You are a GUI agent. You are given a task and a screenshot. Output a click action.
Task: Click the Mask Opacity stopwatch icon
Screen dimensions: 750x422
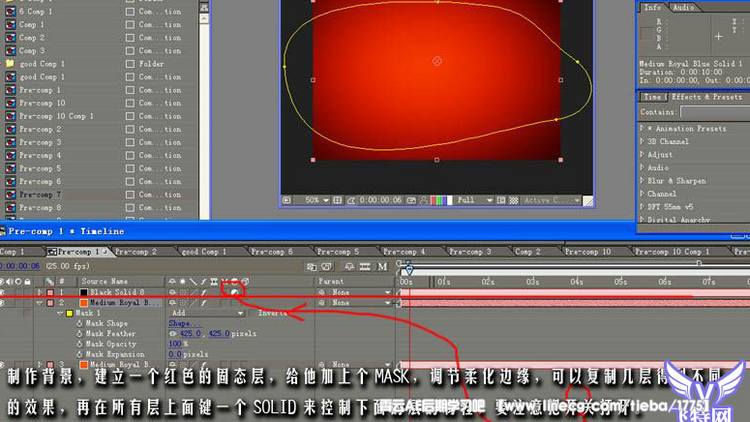coord(79,344)
